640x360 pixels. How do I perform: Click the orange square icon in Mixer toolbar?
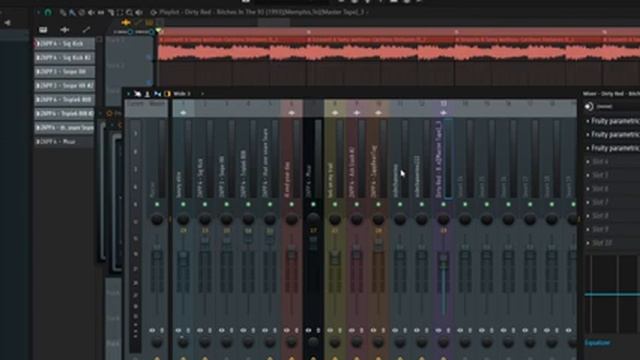[167, 94]
